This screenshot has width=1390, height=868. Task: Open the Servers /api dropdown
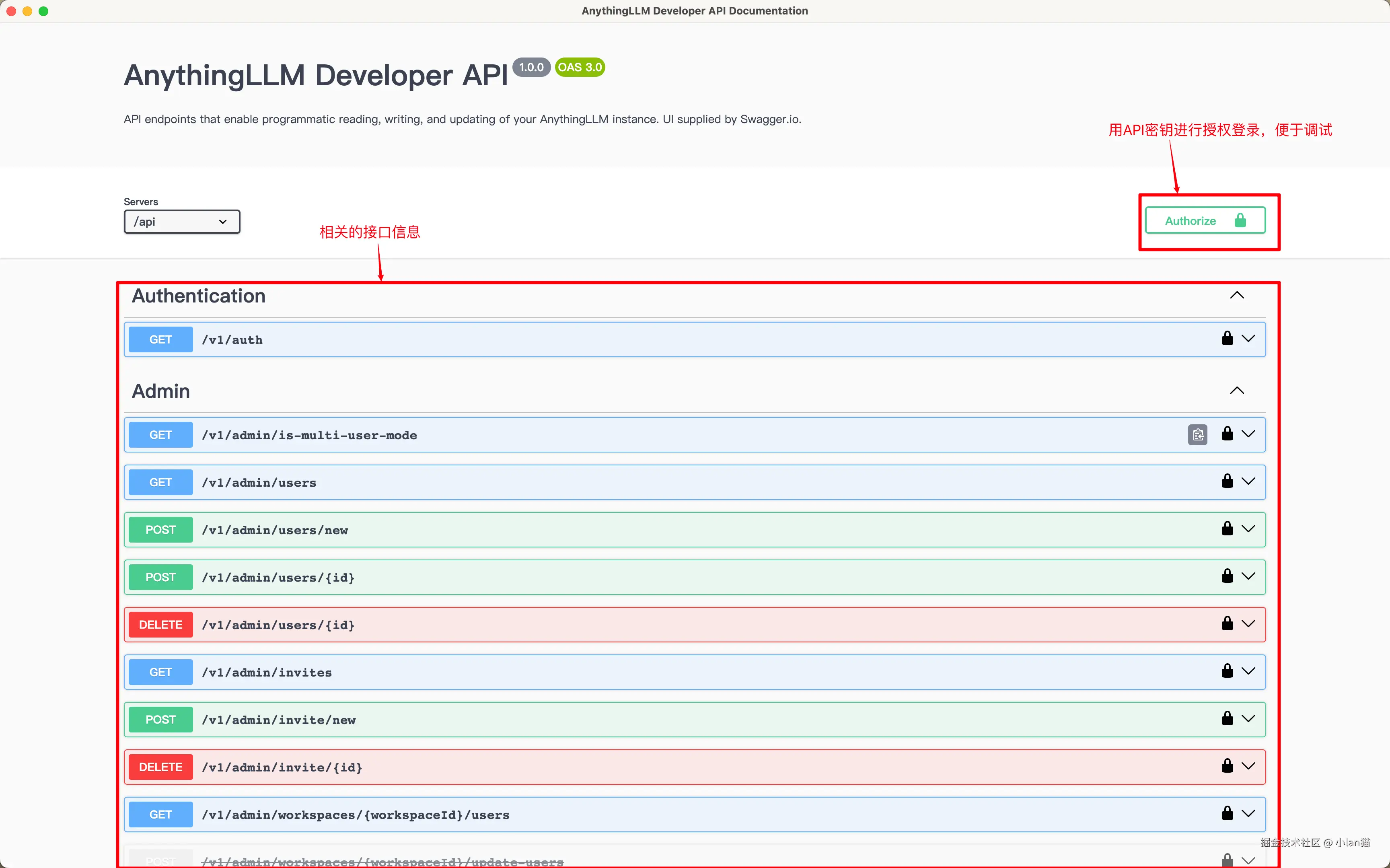[181, 222]
